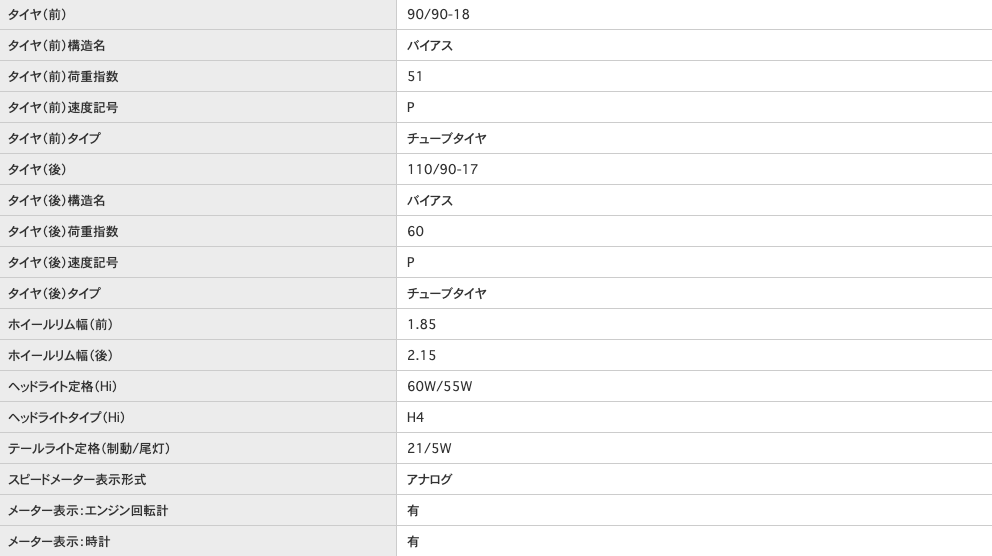
Task: Click the tail light value 21/5W
Action: pos(429,449)
